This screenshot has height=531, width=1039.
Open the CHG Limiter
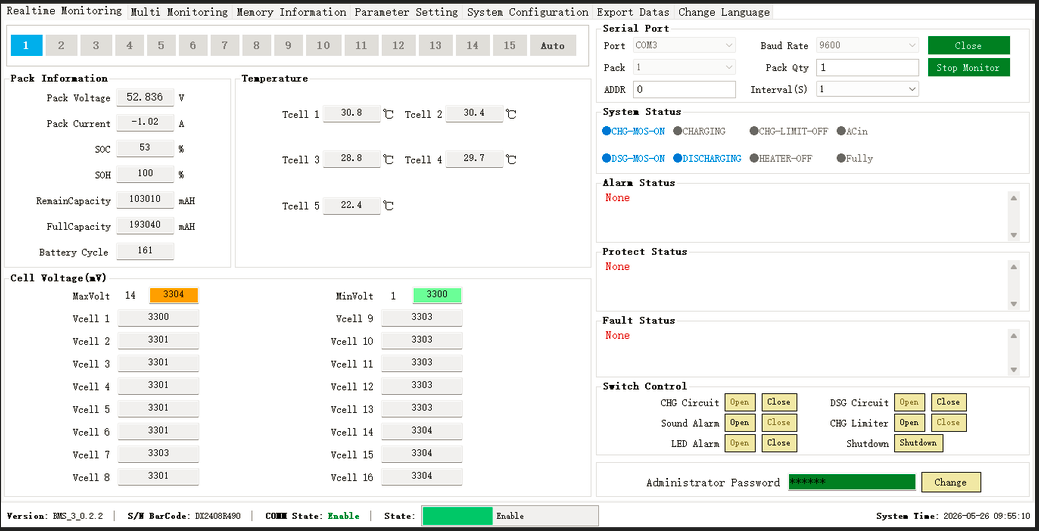pyautogui.click(x=909, y=422)
